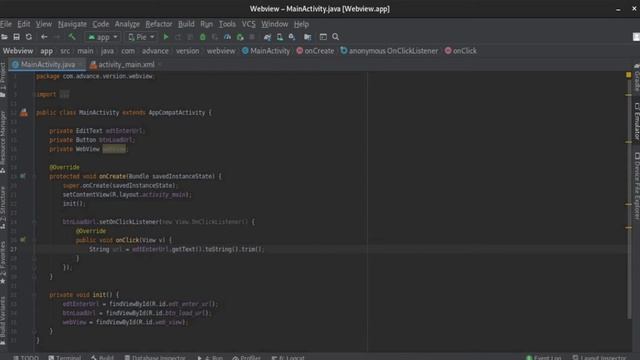Screen dimensions: 640x360
Task: Open the Code menu
Action: [x=100, y=24]
